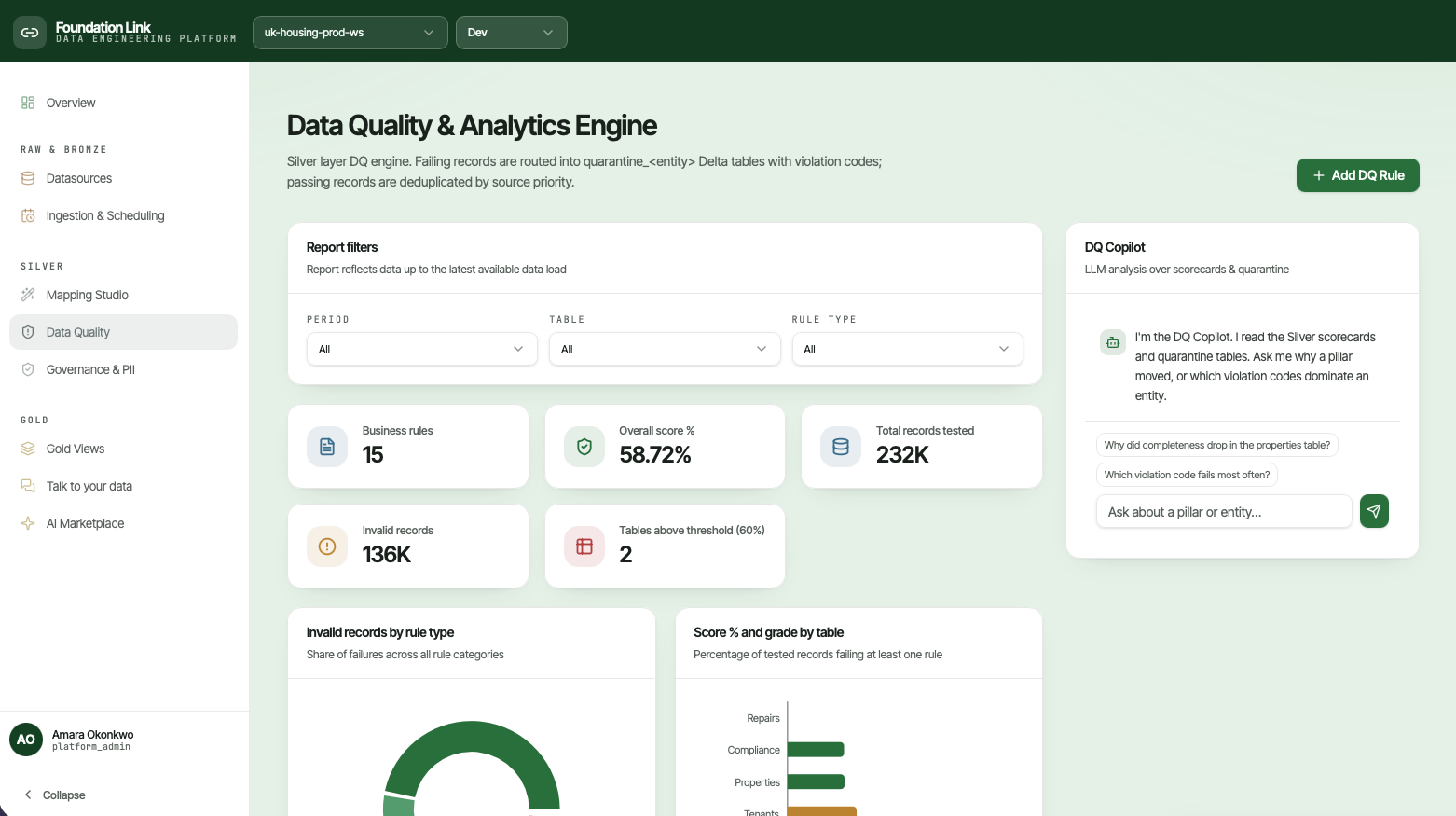This screenshot has height=816, width=1456.
Task: Navigate to Gold Views
Action: [x=123, y=449]
